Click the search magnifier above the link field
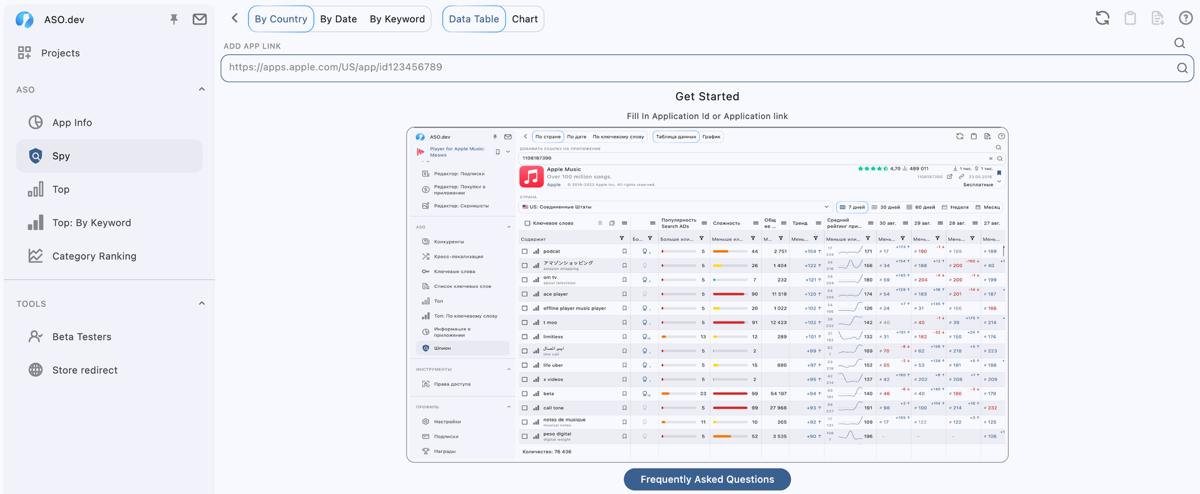Image resolution: width=1200 pixels, height=494 pixels. tap(1179, 43)
